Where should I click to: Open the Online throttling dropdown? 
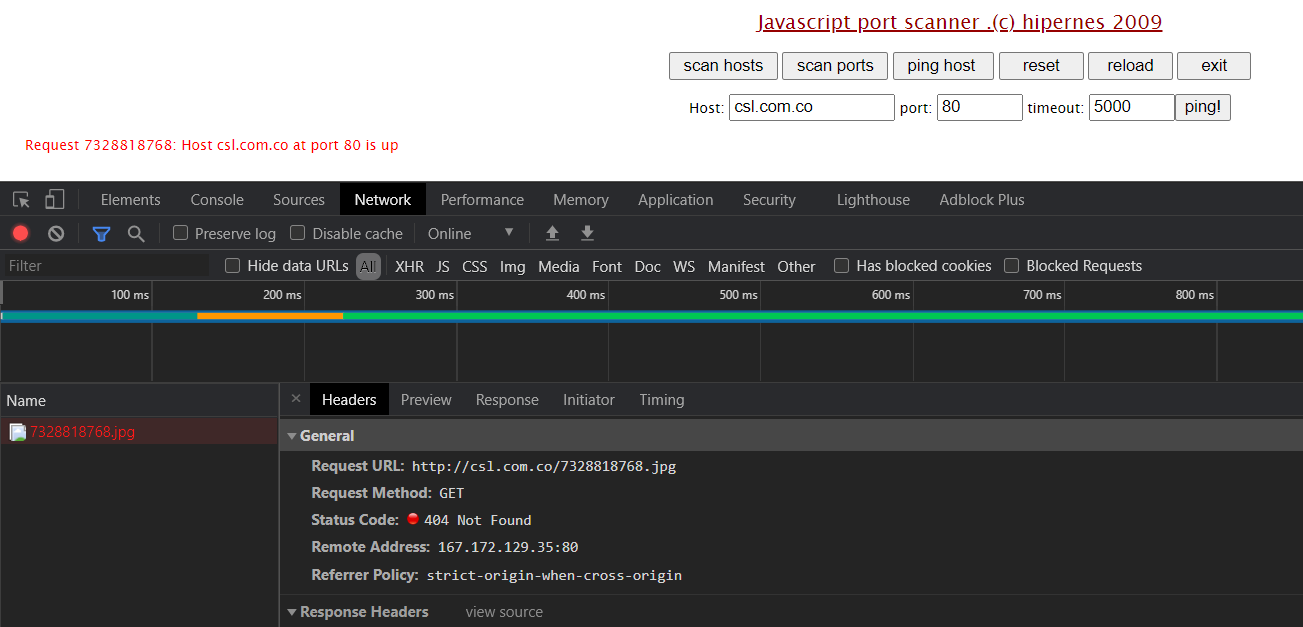471,233
